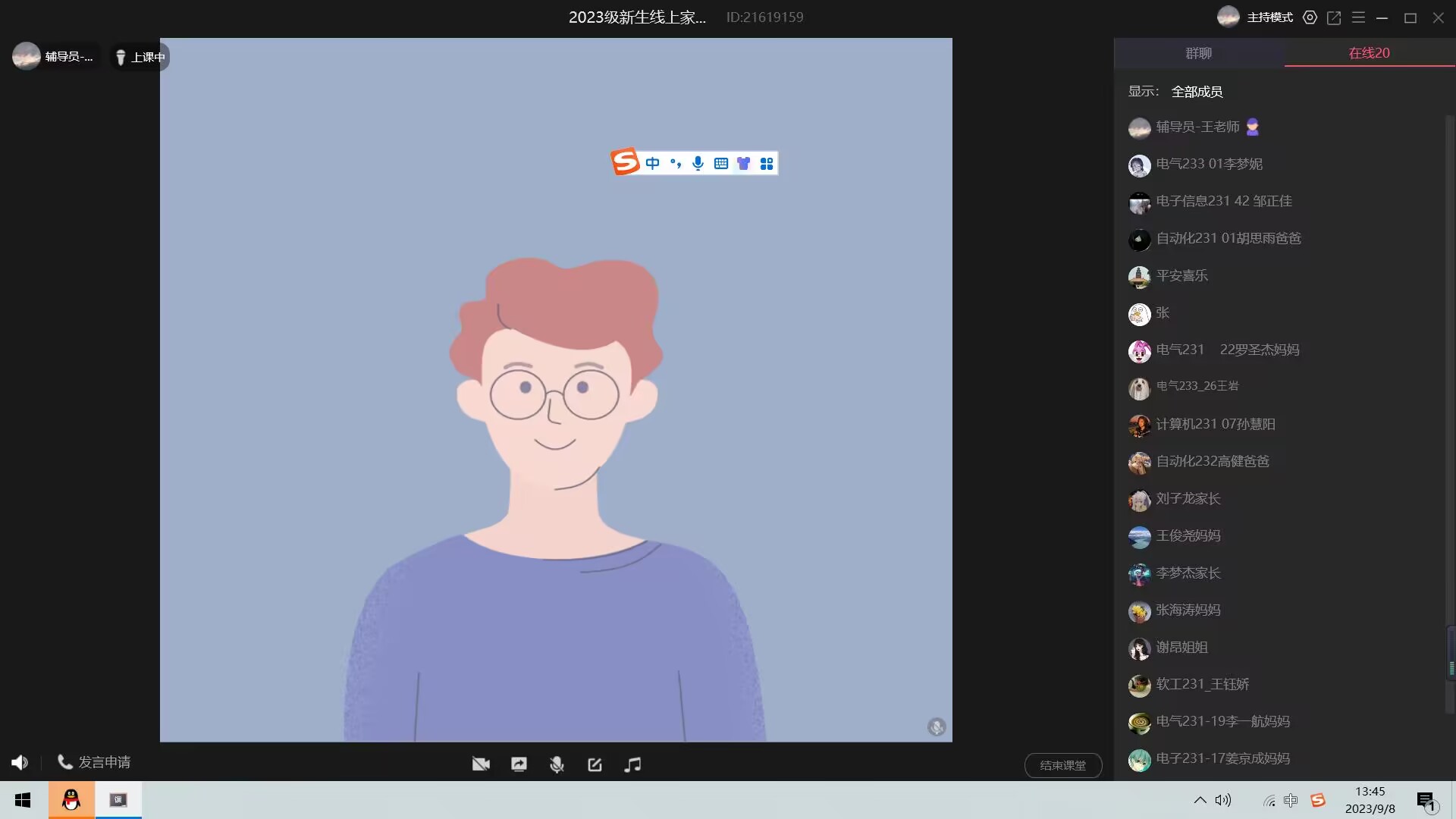Open QQ penguin in the taskbar
This screenshot has width=1456, height=819.
71,800
